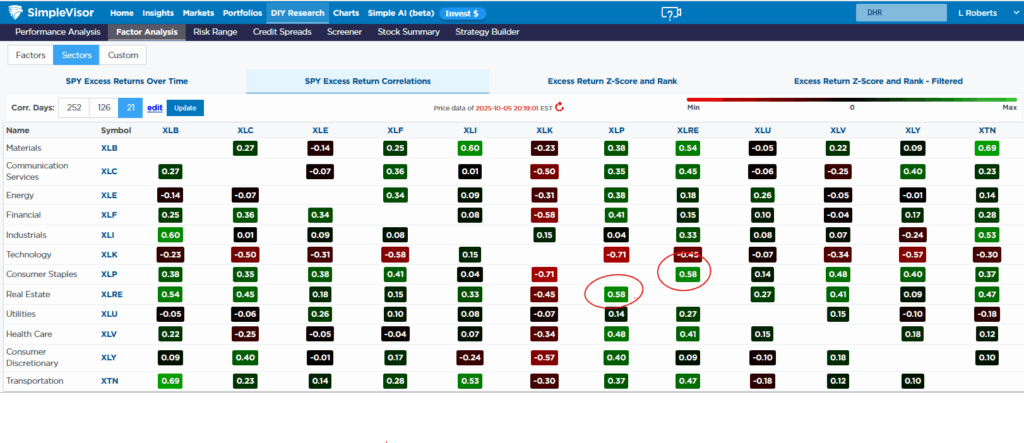The height and width of the screenshot is (443, 1024).
Task: Click -0.71 cell in Technology row
Action: click(x=616, y=254)
